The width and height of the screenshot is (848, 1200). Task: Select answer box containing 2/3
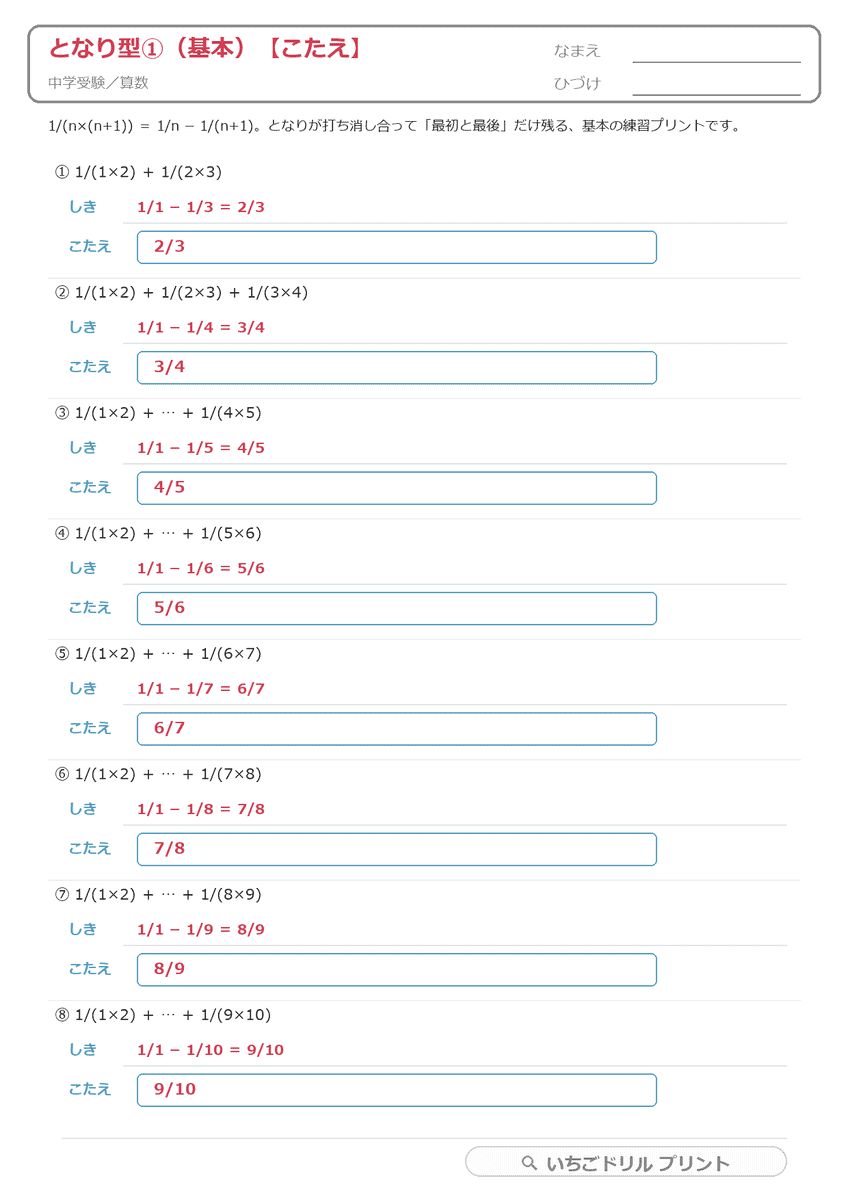[x=397, y=247]
